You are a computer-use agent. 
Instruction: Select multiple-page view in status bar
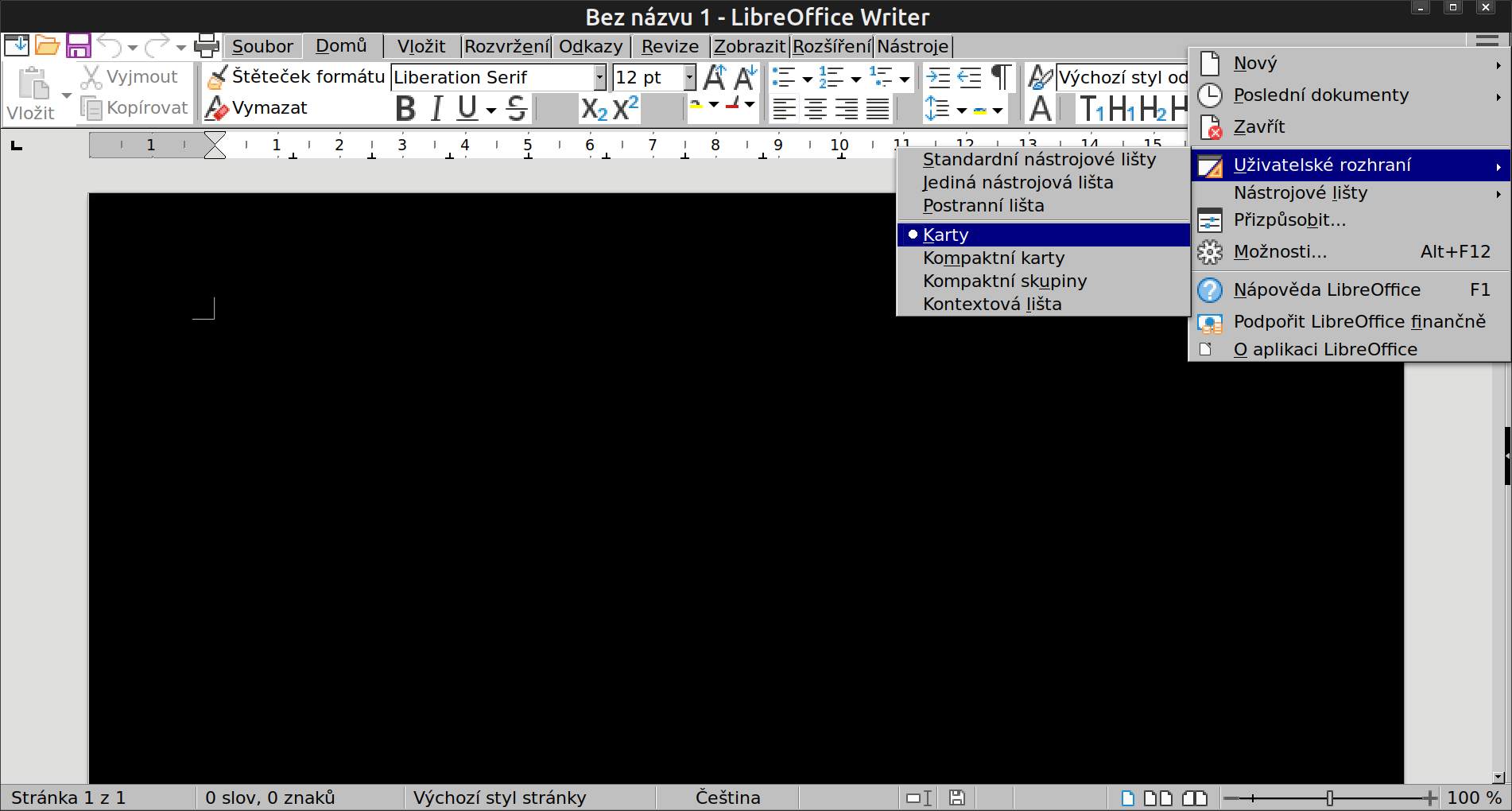pyautogui.click(x=1158, y=797)
